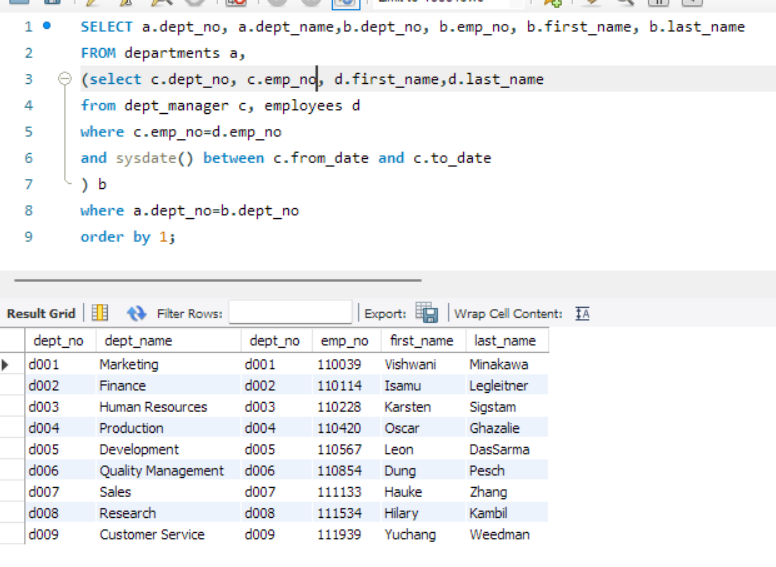
Task: Select the last_name cell Kambil
Action: [x=507, y=513]
